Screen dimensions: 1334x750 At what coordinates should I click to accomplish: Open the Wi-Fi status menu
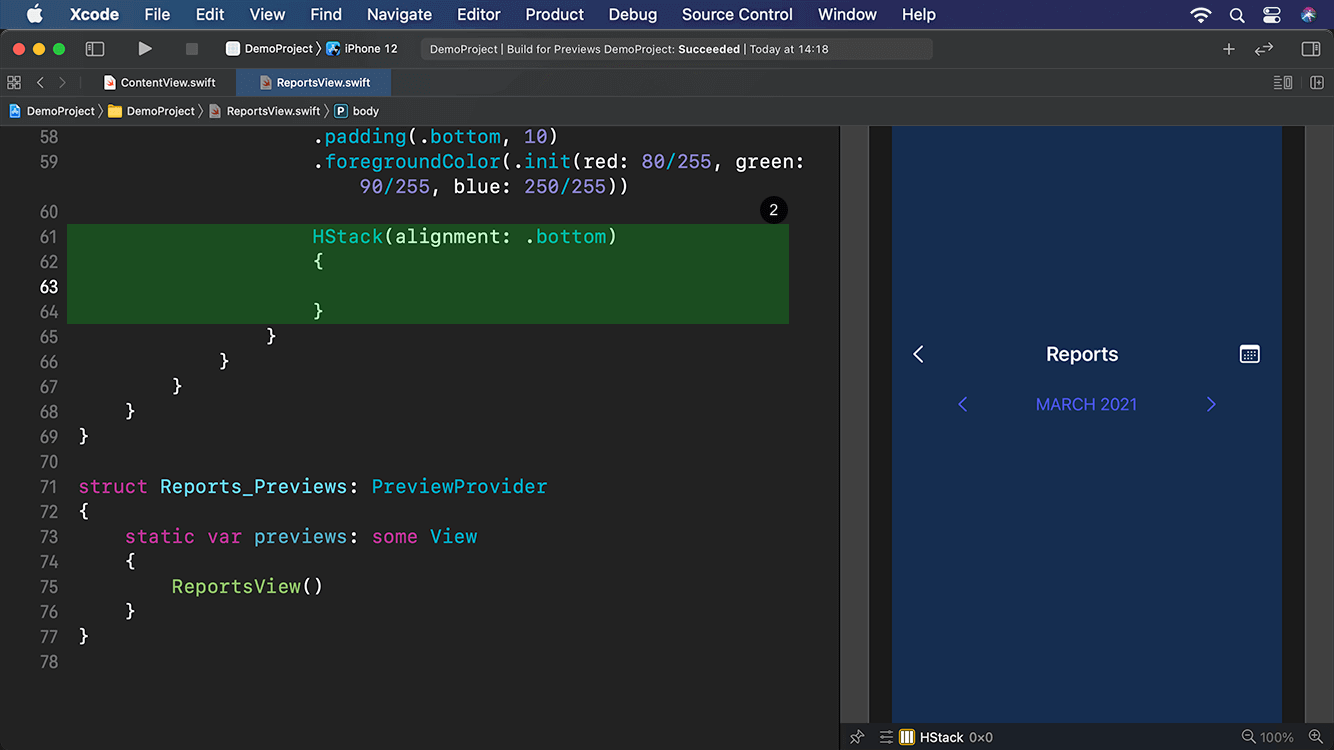click(x=1201, y=14)
